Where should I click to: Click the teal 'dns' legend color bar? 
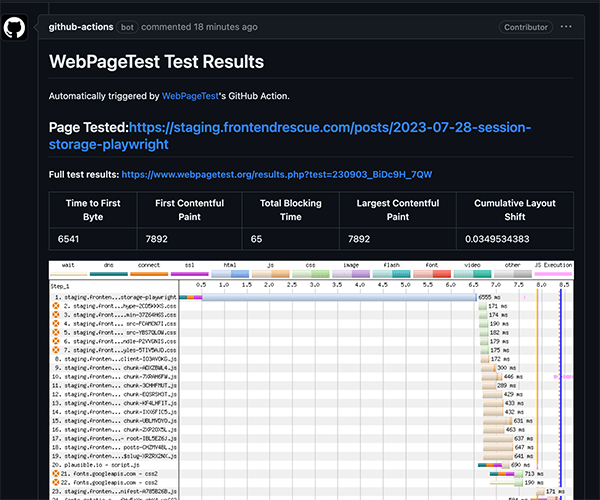click(x=109, y=274)
